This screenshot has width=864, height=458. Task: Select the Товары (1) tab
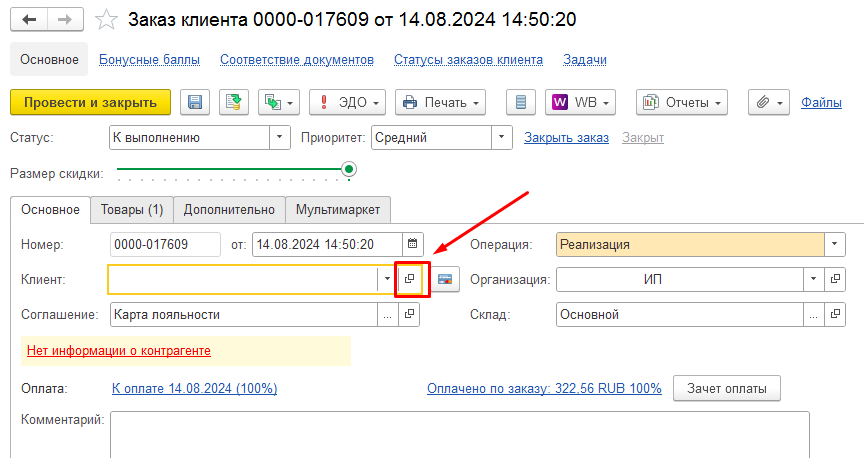coord(132,210)
